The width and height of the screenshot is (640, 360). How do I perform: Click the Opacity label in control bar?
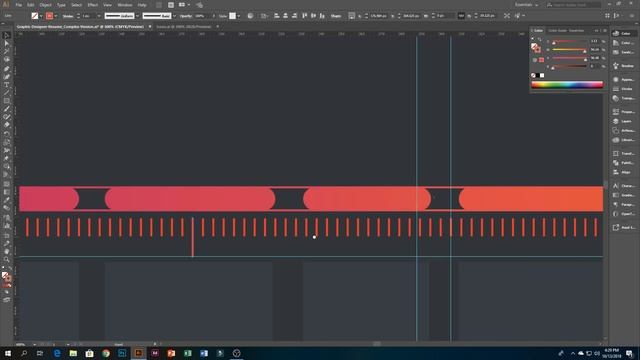186,16
